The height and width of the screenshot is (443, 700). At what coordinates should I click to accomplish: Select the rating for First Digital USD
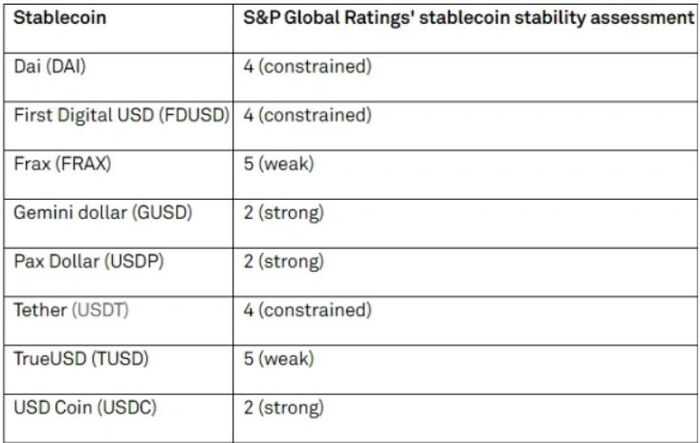[307, 115]
